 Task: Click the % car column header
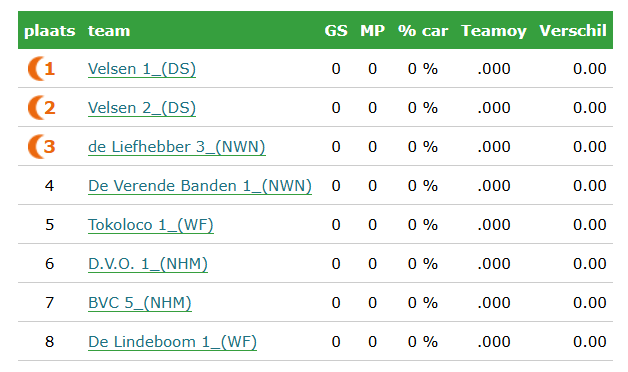(x=423, y=31)
